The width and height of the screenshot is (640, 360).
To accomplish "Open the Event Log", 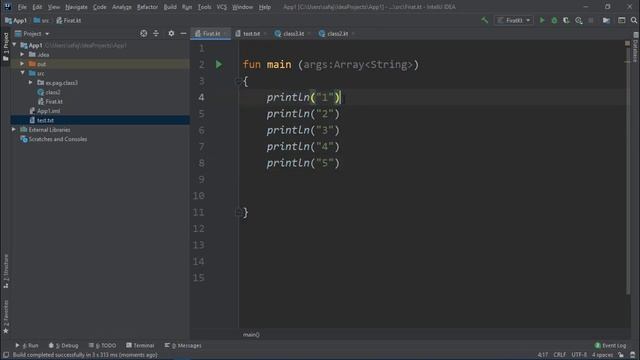I will [610, 345].
